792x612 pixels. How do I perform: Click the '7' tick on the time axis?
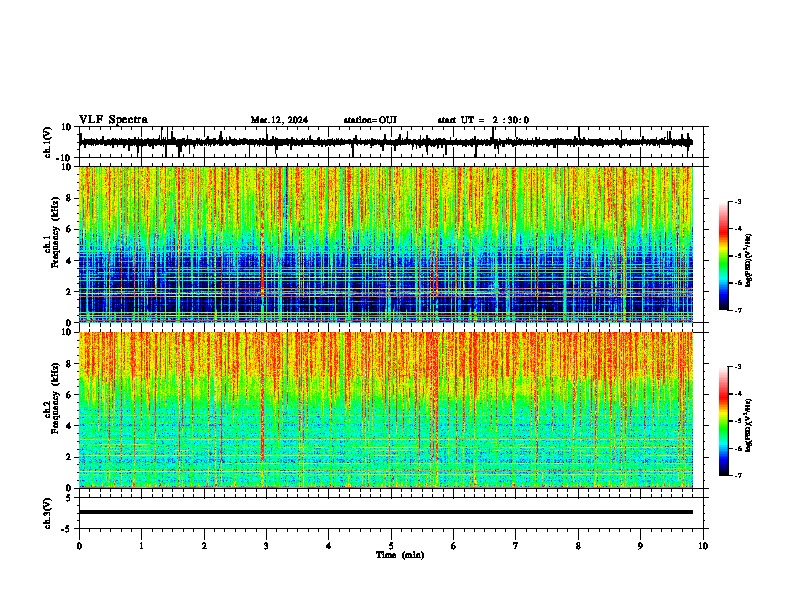[x=516, y=546]
